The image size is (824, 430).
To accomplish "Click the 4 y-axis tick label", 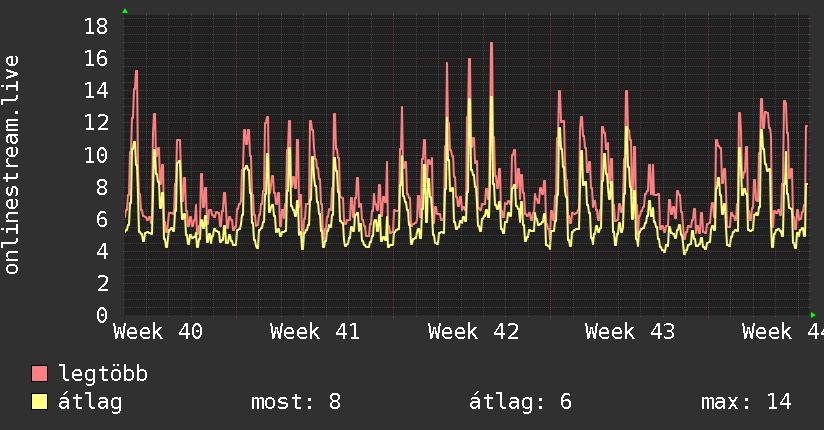I will pos(102,251).
